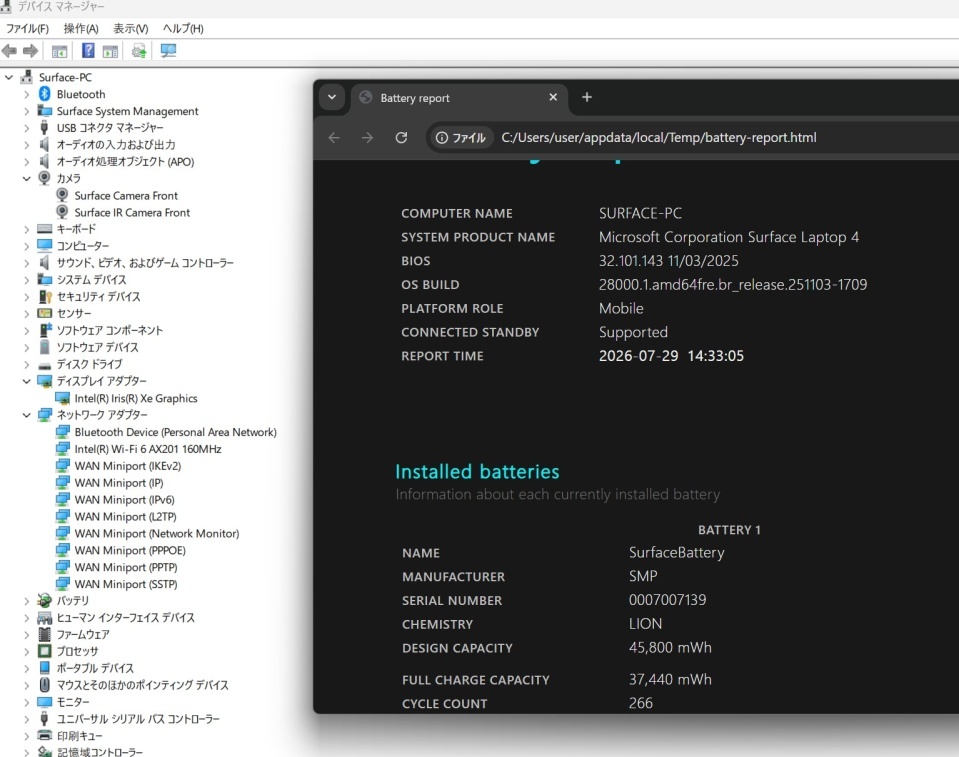Click the キーボード keyboard icon
Image resolution: width=959 pixels, height=757 pixels.
tap(44, 229)
